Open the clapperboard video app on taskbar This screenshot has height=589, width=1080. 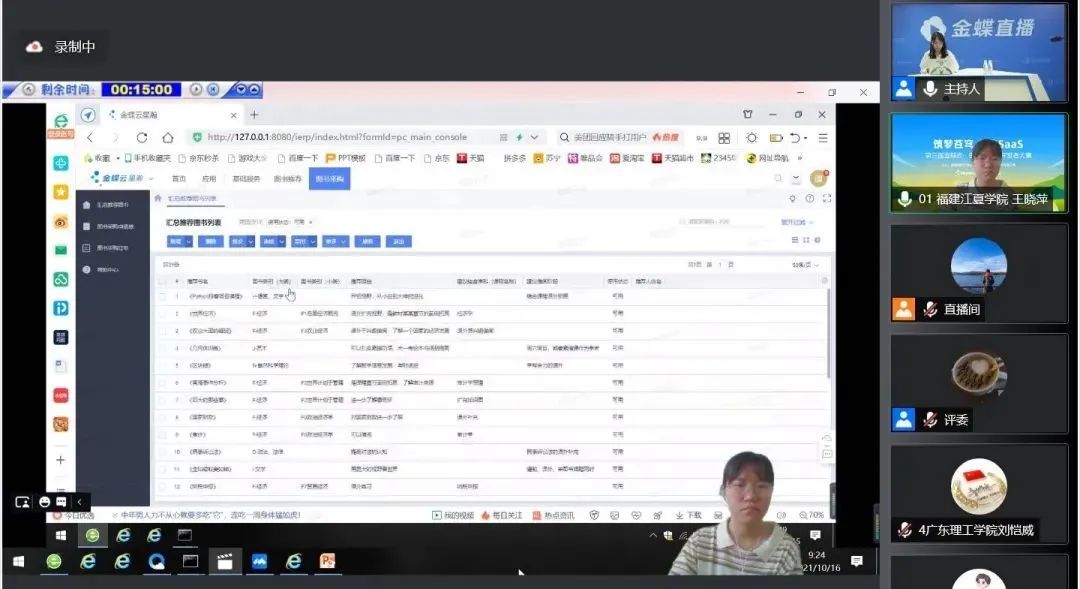[225, 561]
